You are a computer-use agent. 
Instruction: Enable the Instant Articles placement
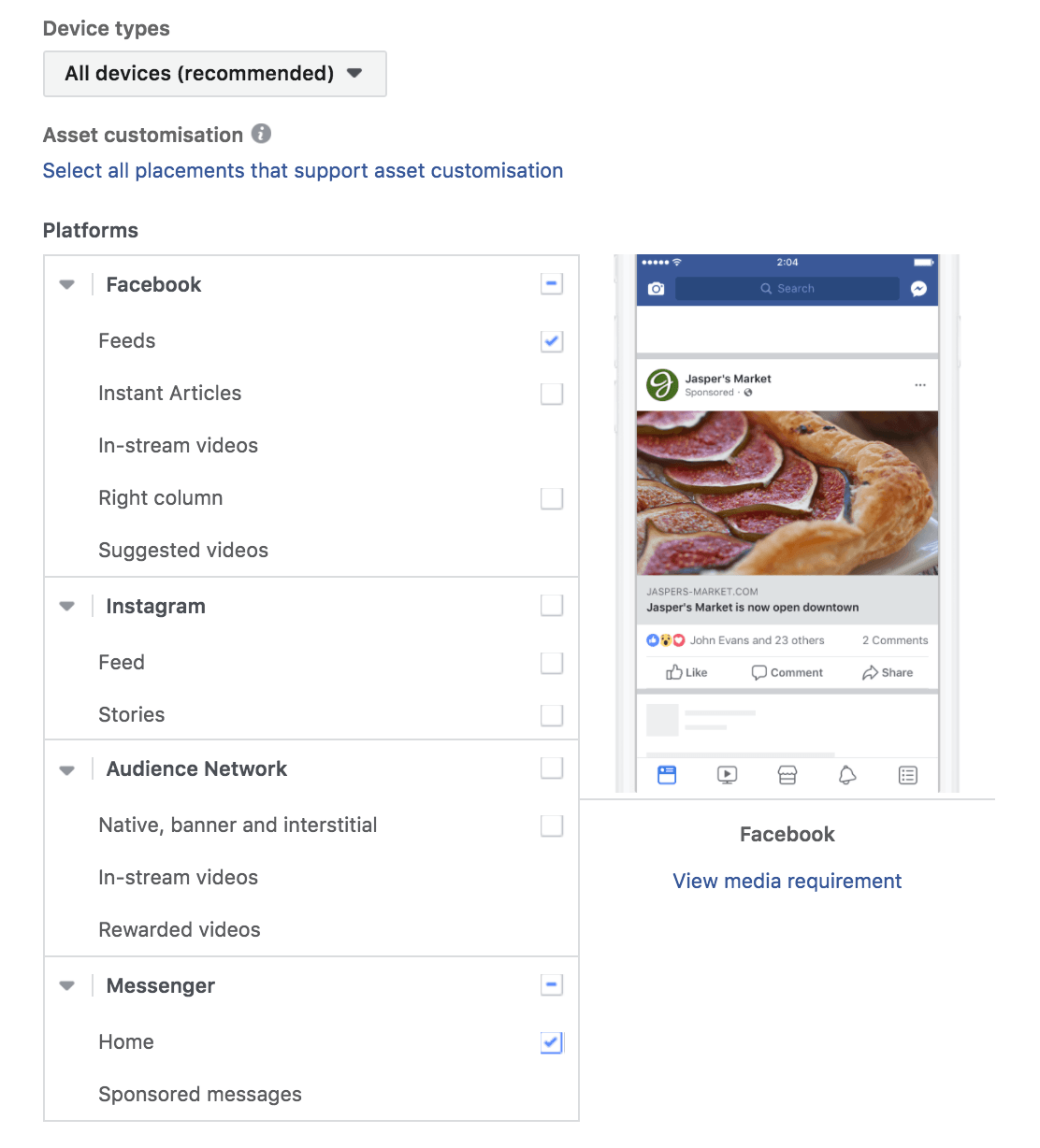point(552,394)
